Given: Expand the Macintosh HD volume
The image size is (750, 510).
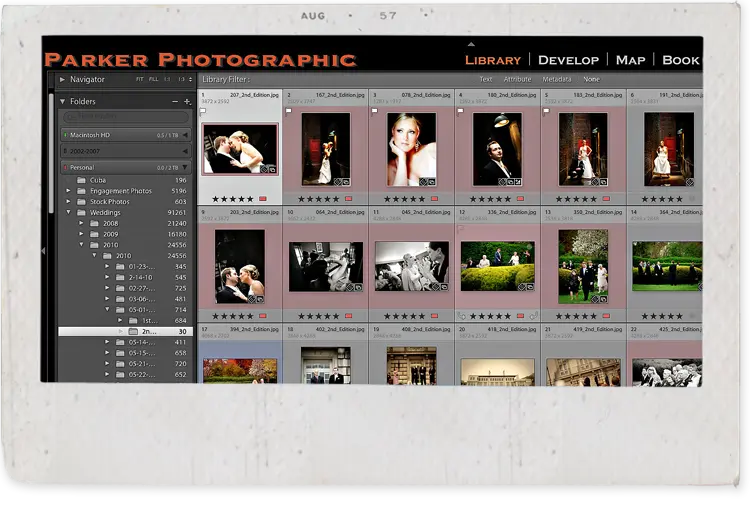Looking at the screenshot, I should click(185, 135).
